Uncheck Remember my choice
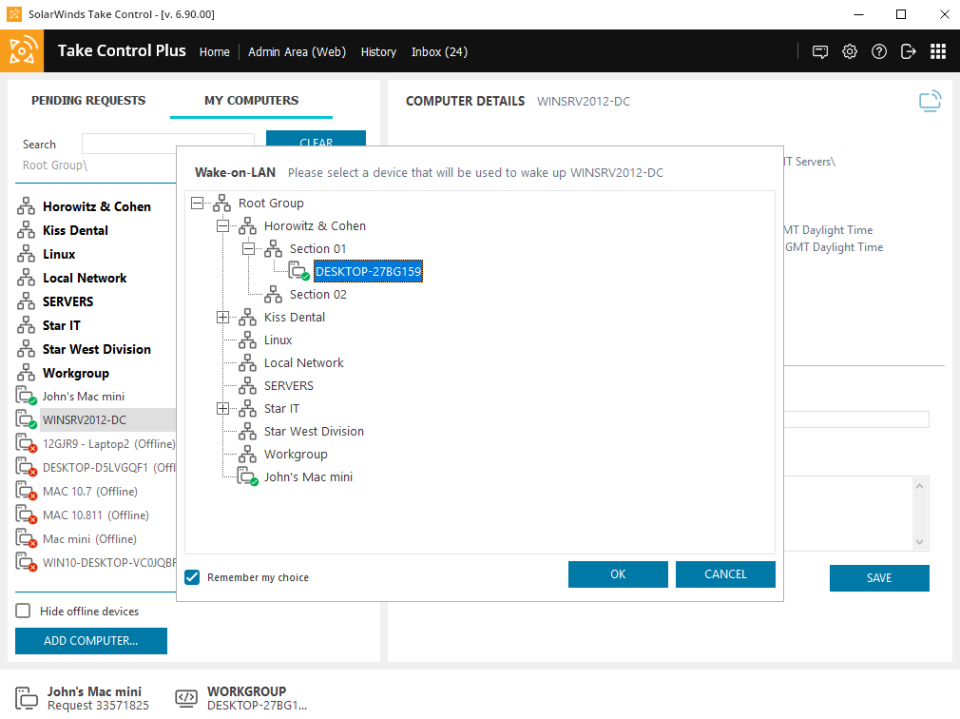This screenshot has height=719, width=960. tap(194, 576)
